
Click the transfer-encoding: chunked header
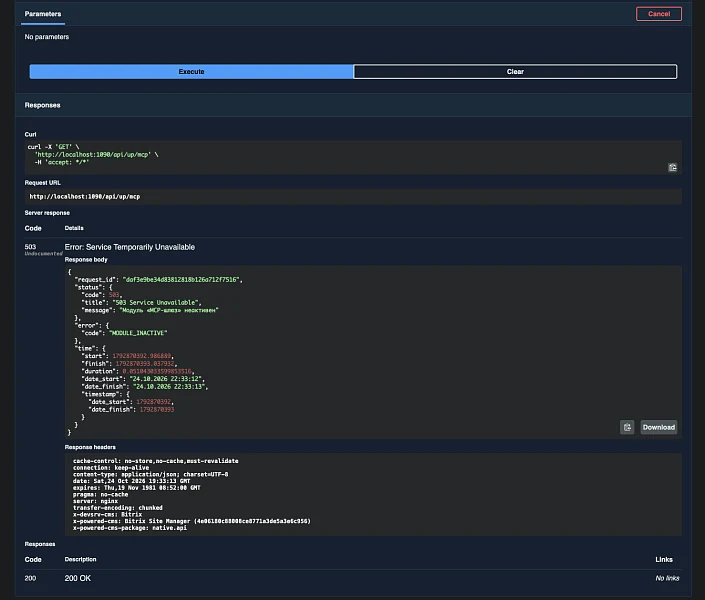click(118, 508)
